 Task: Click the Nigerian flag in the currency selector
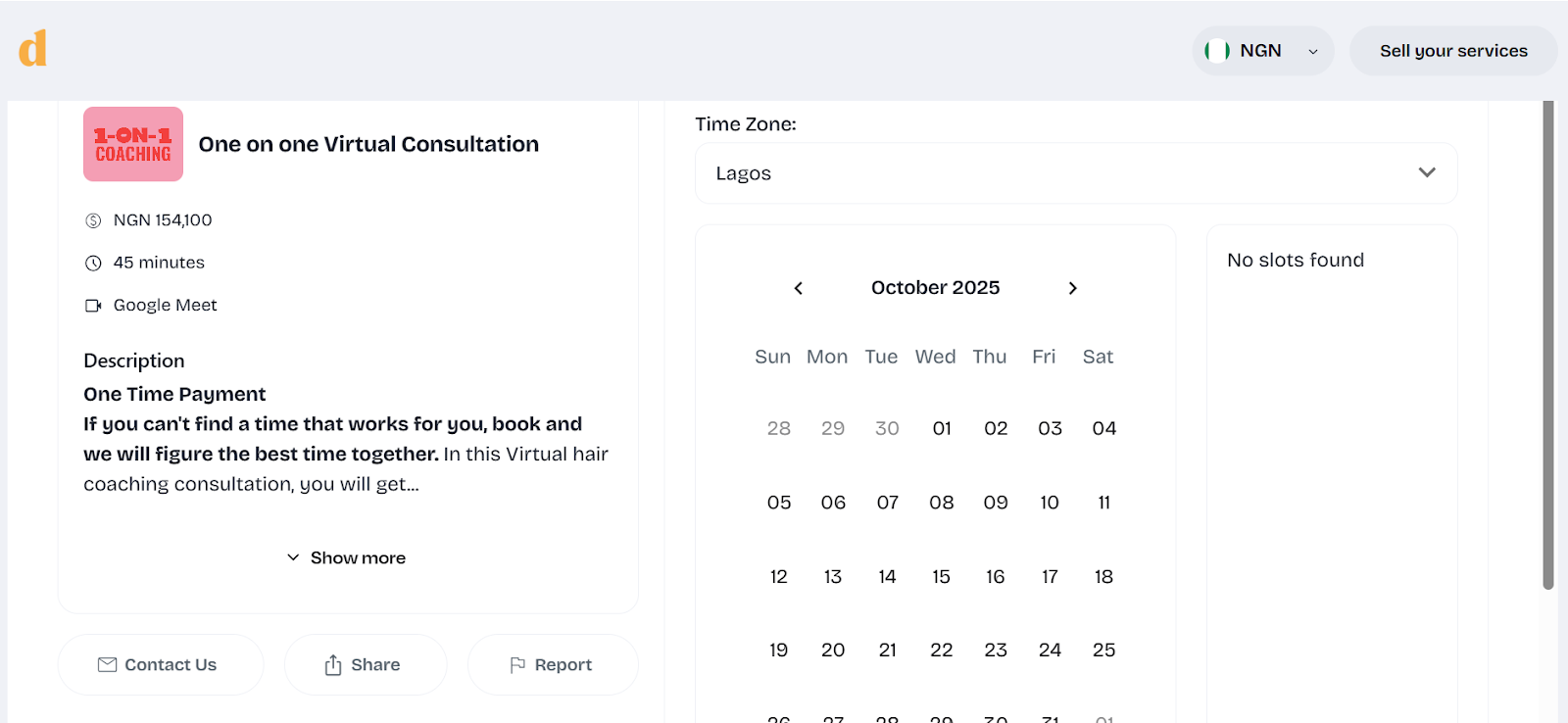1216,50
